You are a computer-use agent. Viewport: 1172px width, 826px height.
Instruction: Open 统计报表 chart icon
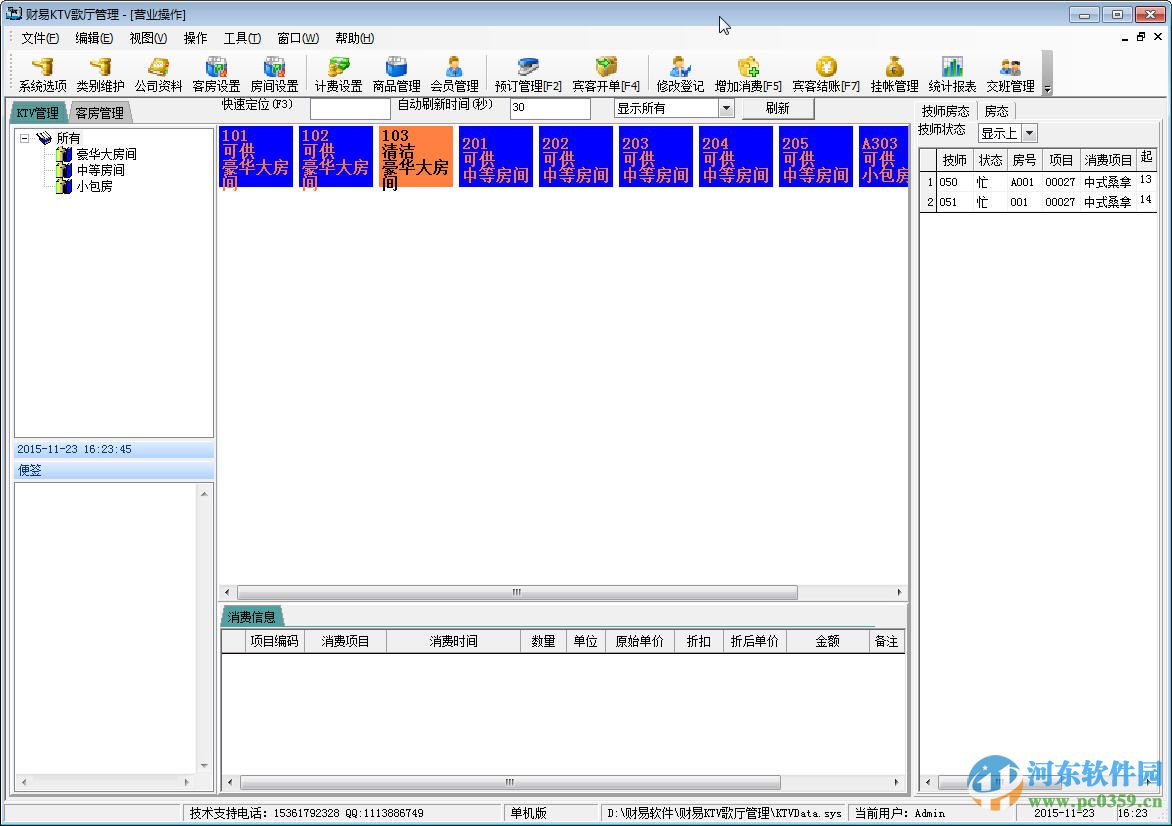(x=952, y=75)
